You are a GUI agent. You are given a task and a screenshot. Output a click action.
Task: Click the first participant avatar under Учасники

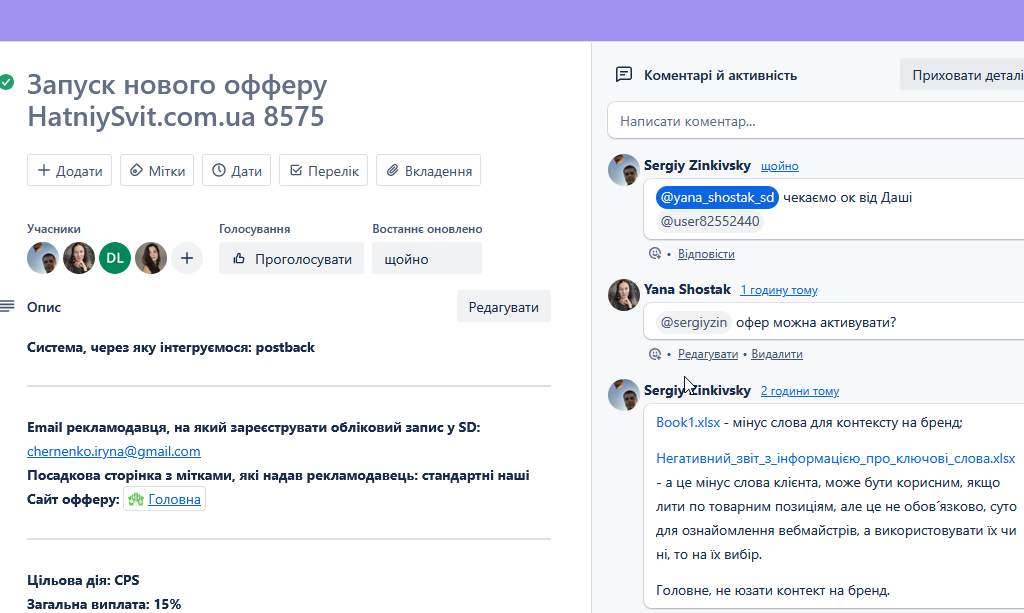(43, 259)
